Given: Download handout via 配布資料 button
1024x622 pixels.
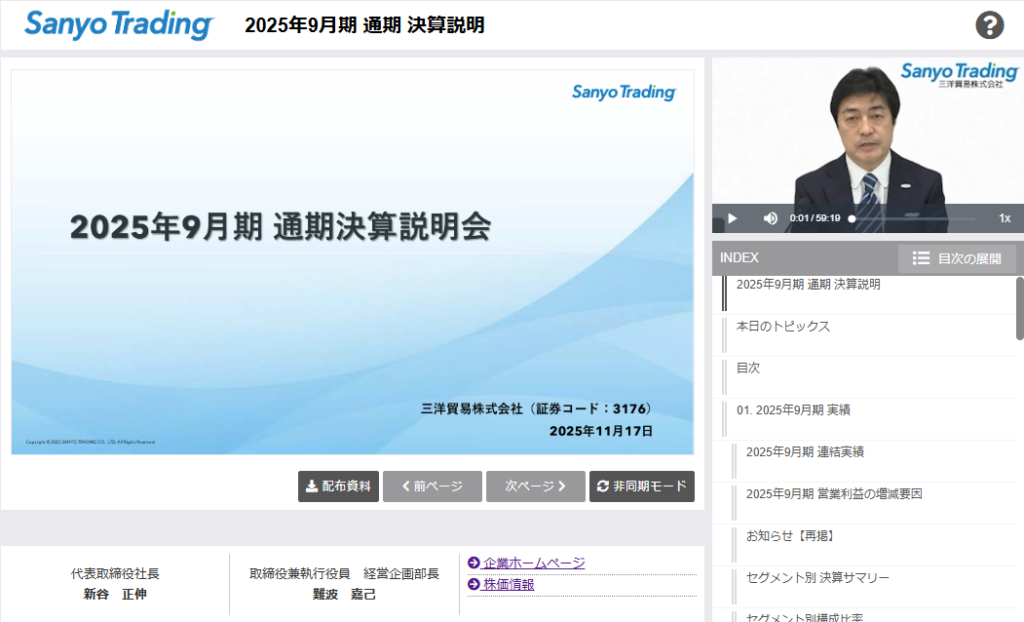Looking at the screenshot, I should (338, 486).
